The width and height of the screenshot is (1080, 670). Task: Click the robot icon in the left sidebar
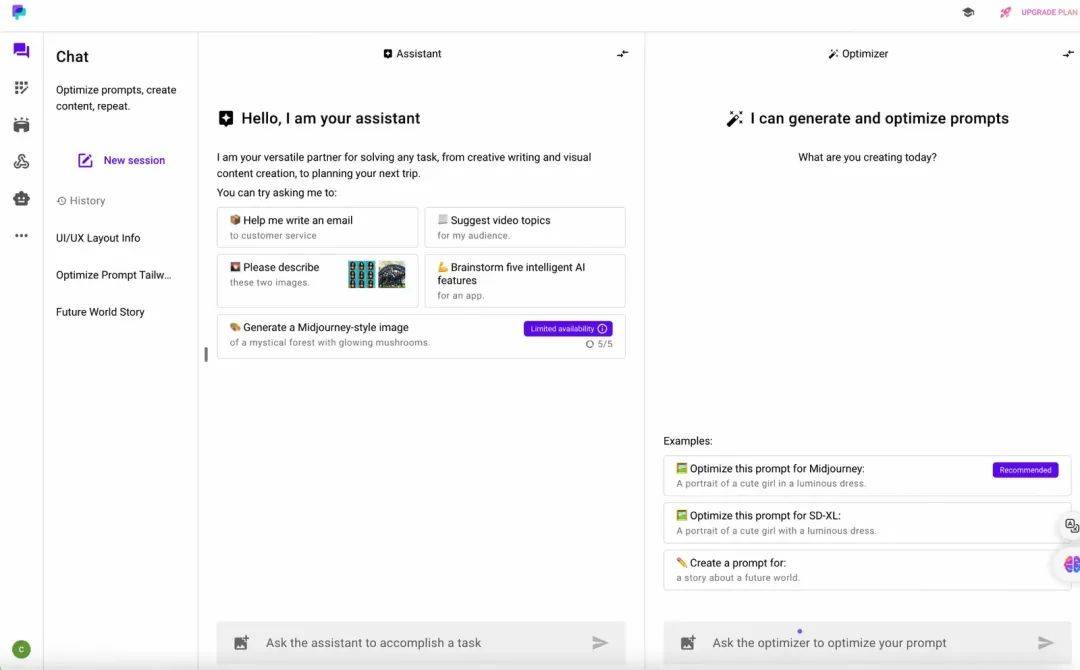[x=21, y=199]
